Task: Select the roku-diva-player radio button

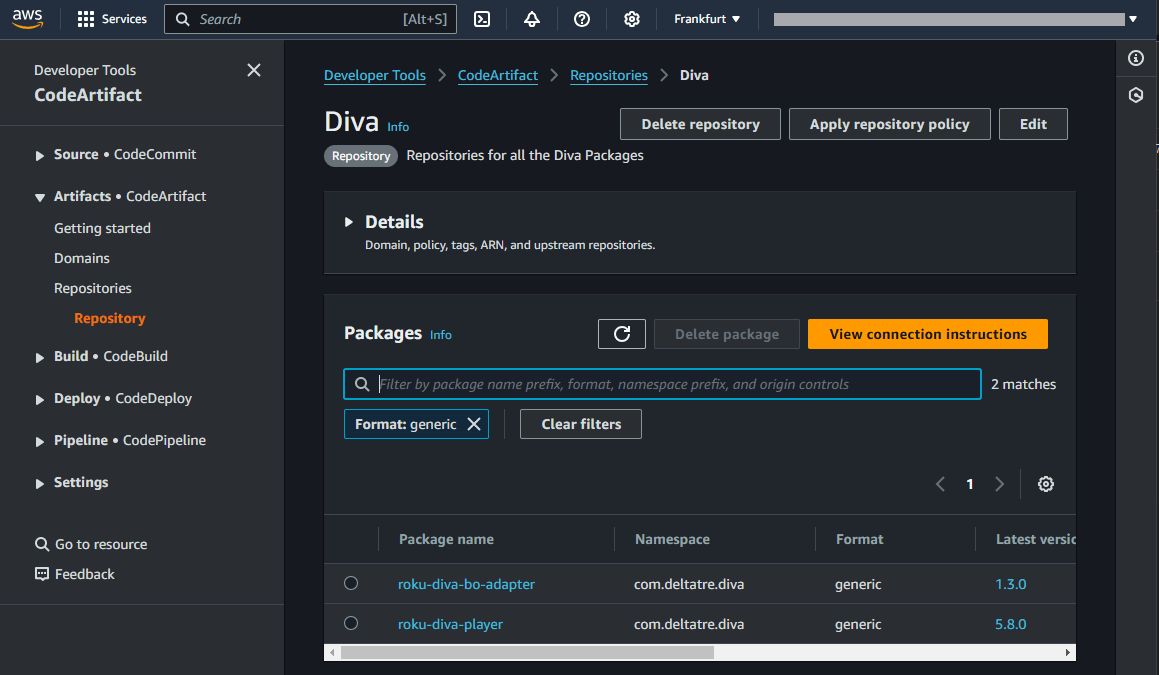Action: 351,623
